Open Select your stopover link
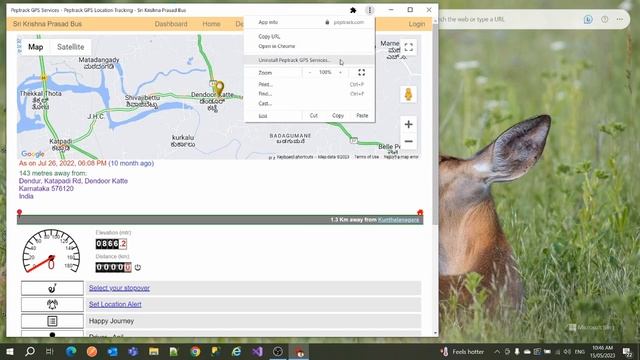 (119, 288)
